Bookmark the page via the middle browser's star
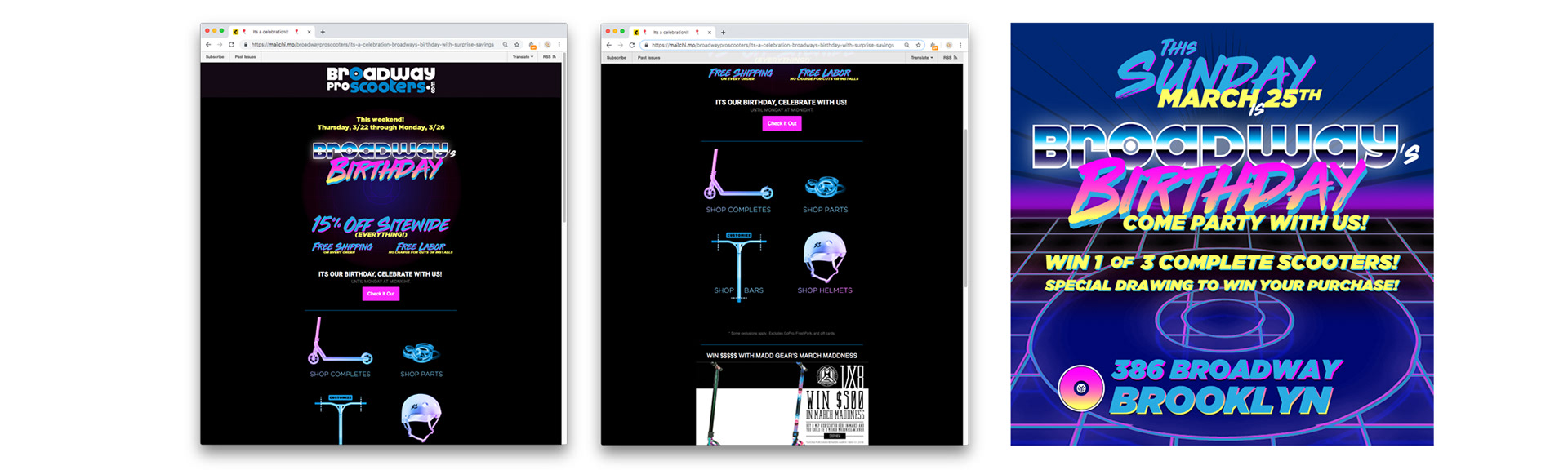This screenshot has height=470, width=1568. pos(919,45)
